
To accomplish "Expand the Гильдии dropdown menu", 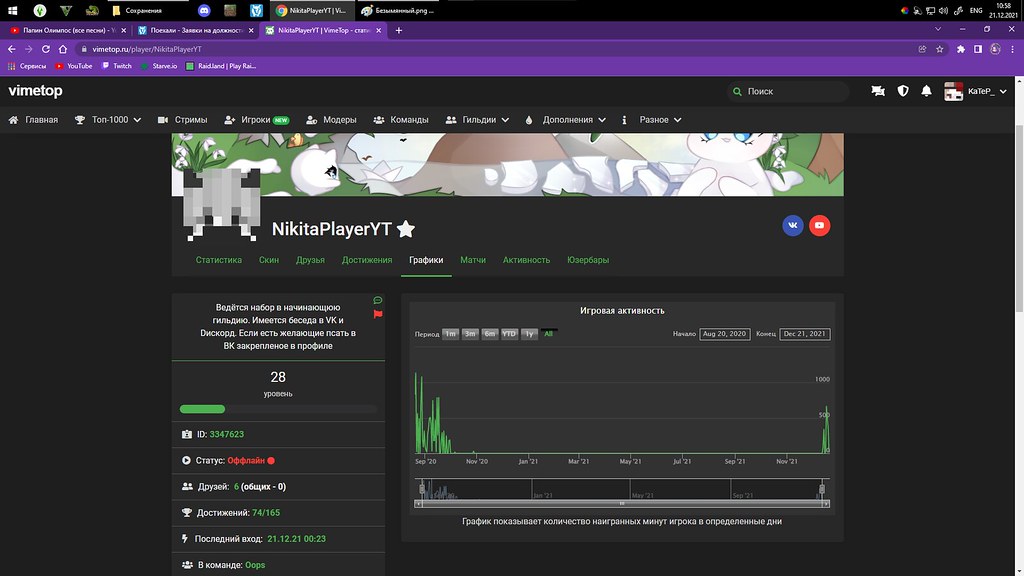I will pos(478,120).
